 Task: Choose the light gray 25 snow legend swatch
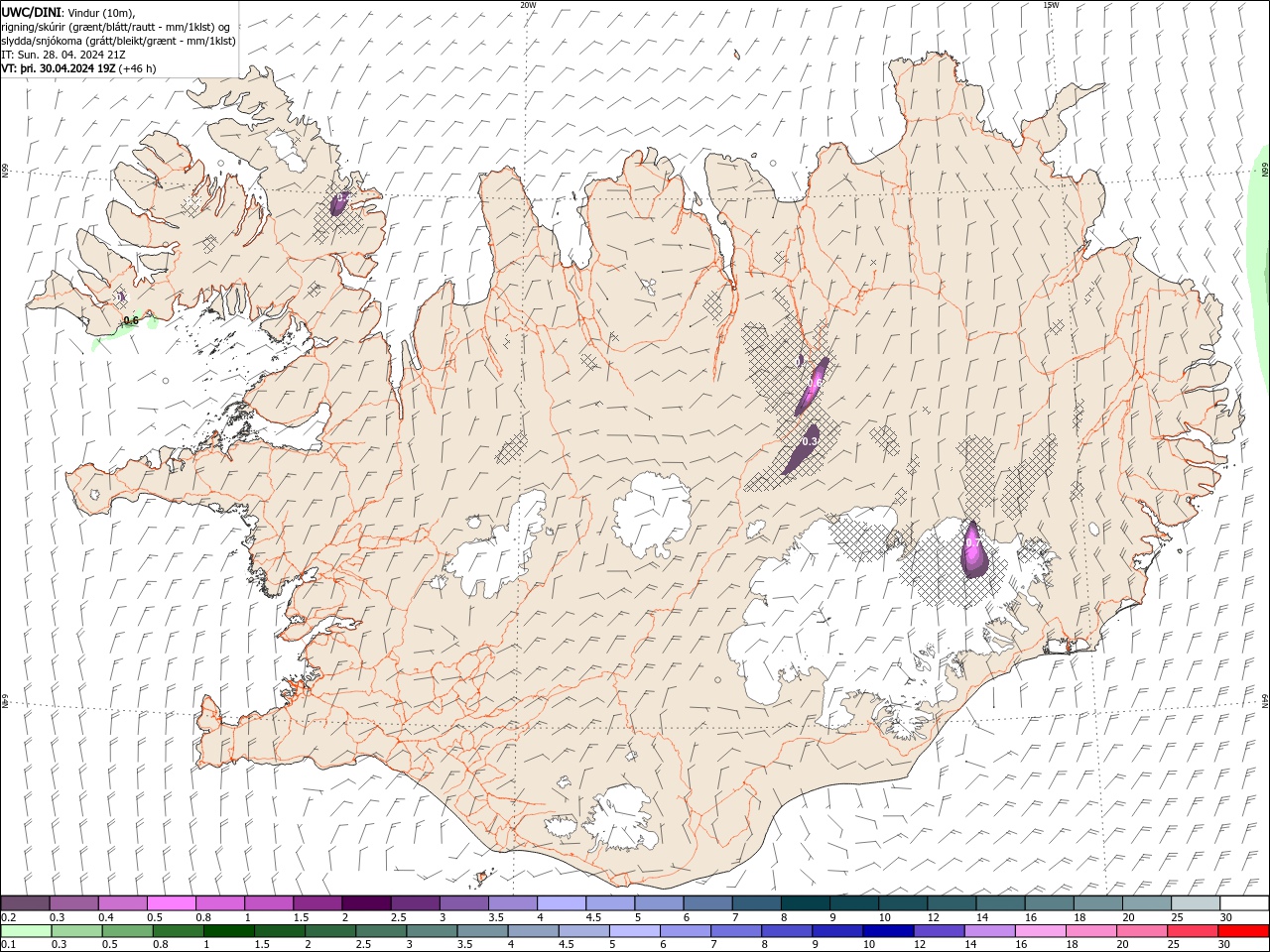[1197, 902]
